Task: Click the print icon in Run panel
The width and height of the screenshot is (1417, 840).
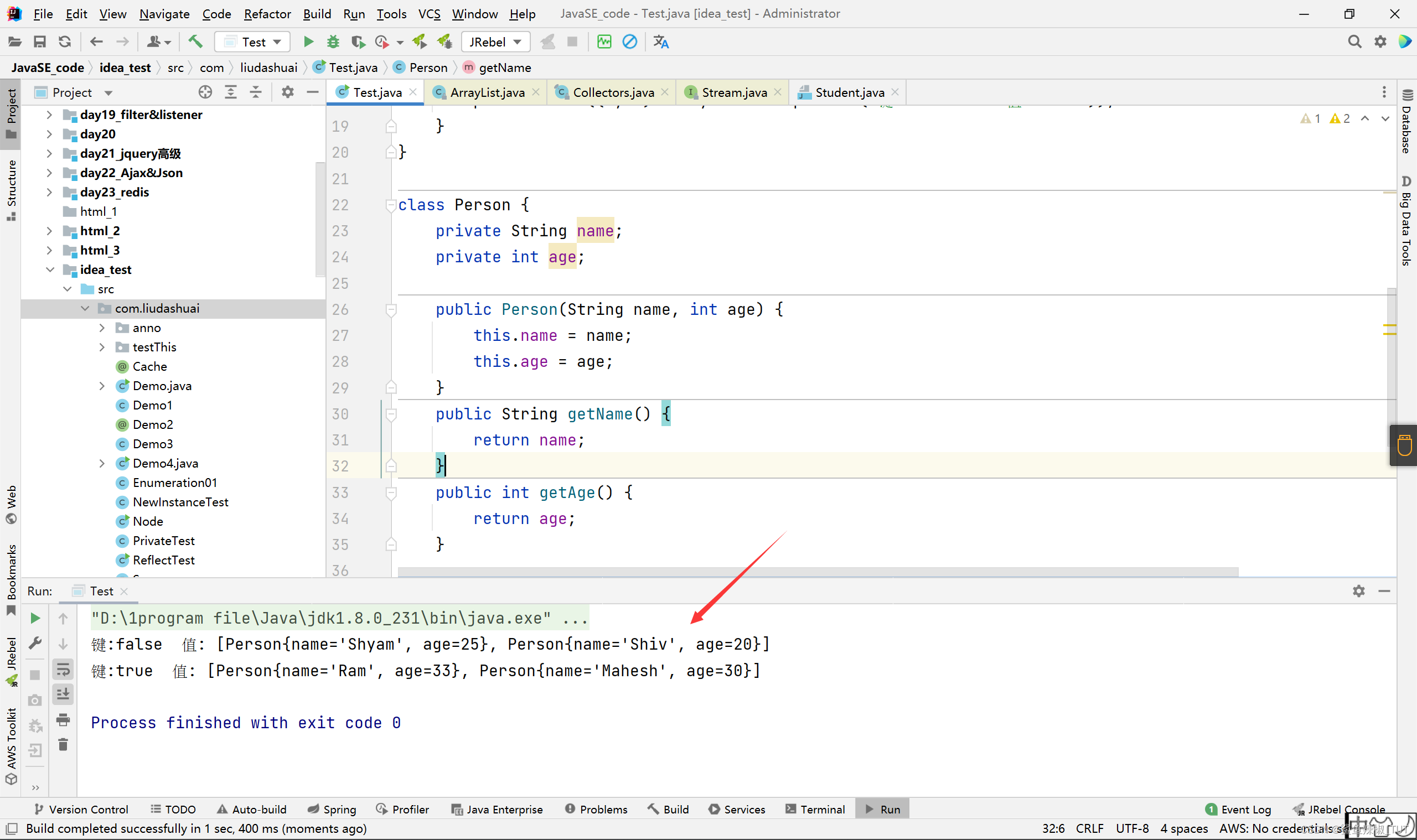Action: point(64,720)
